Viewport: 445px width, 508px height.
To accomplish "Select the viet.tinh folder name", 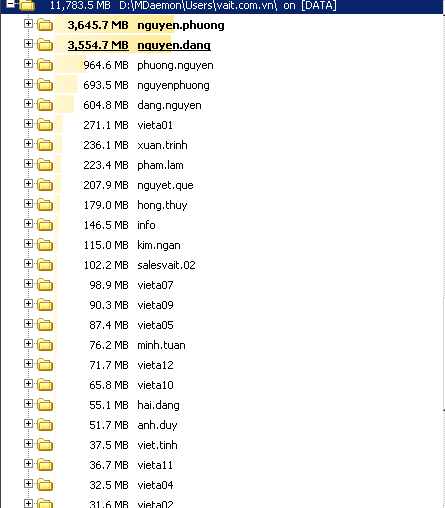I will (157, 445).
